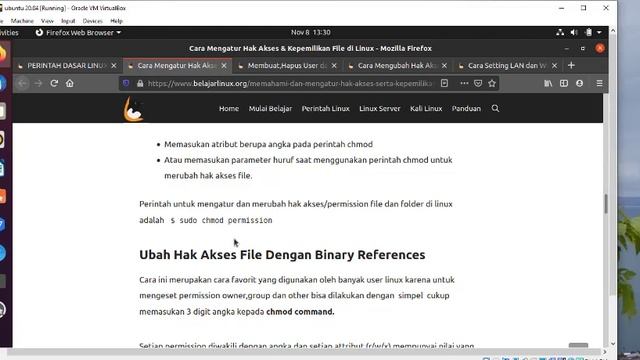Click the belajarlinux site logo

133,109
